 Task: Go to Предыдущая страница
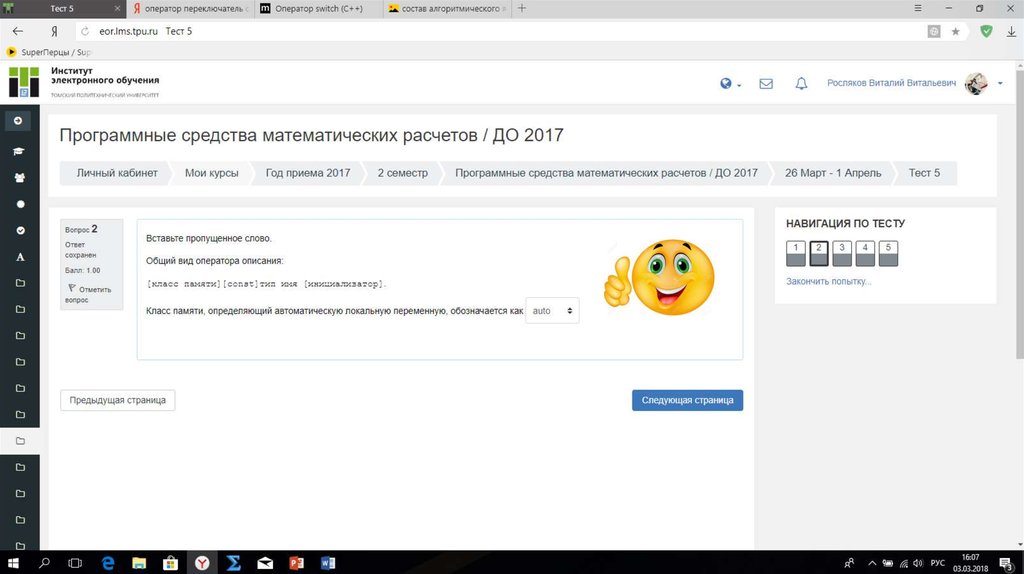[118, 400]
